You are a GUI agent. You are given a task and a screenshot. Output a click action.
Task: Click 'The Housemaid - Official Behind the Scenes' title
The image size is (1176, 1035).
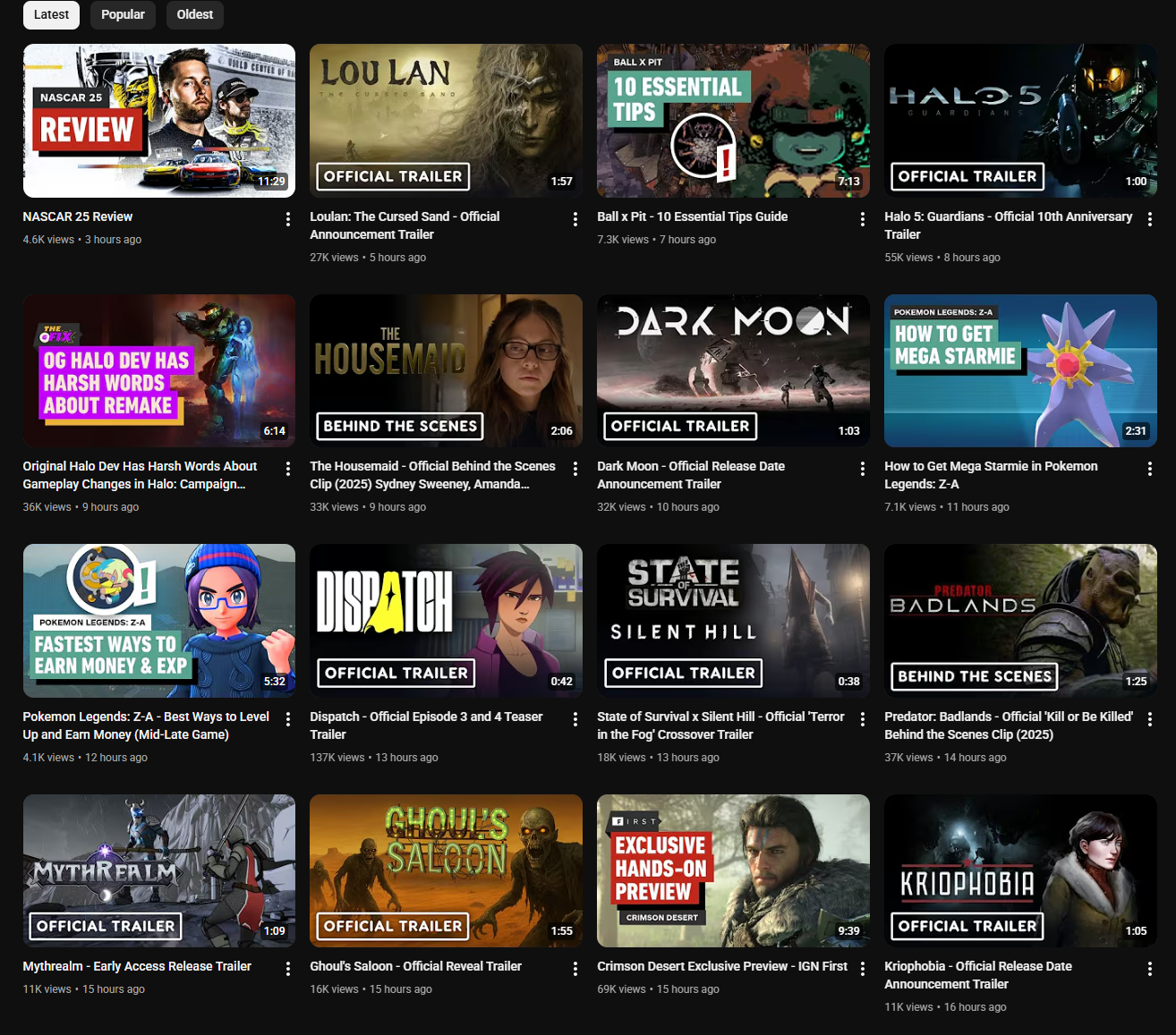tap(432, 475)
